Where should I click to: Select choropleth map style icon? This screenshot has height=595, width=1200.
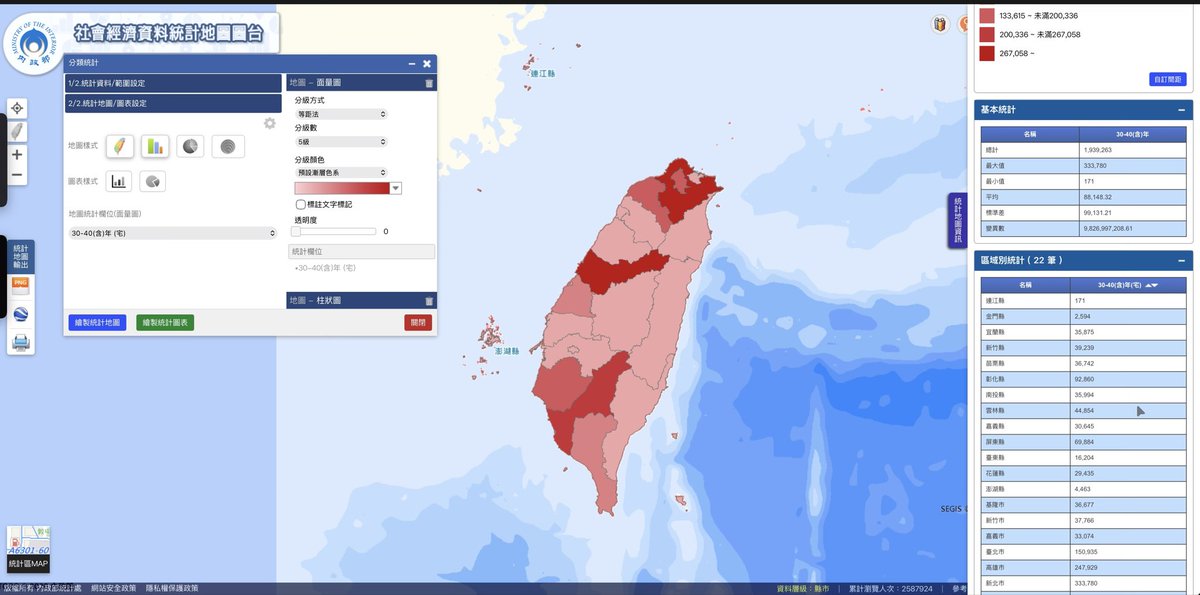point(119,147)
